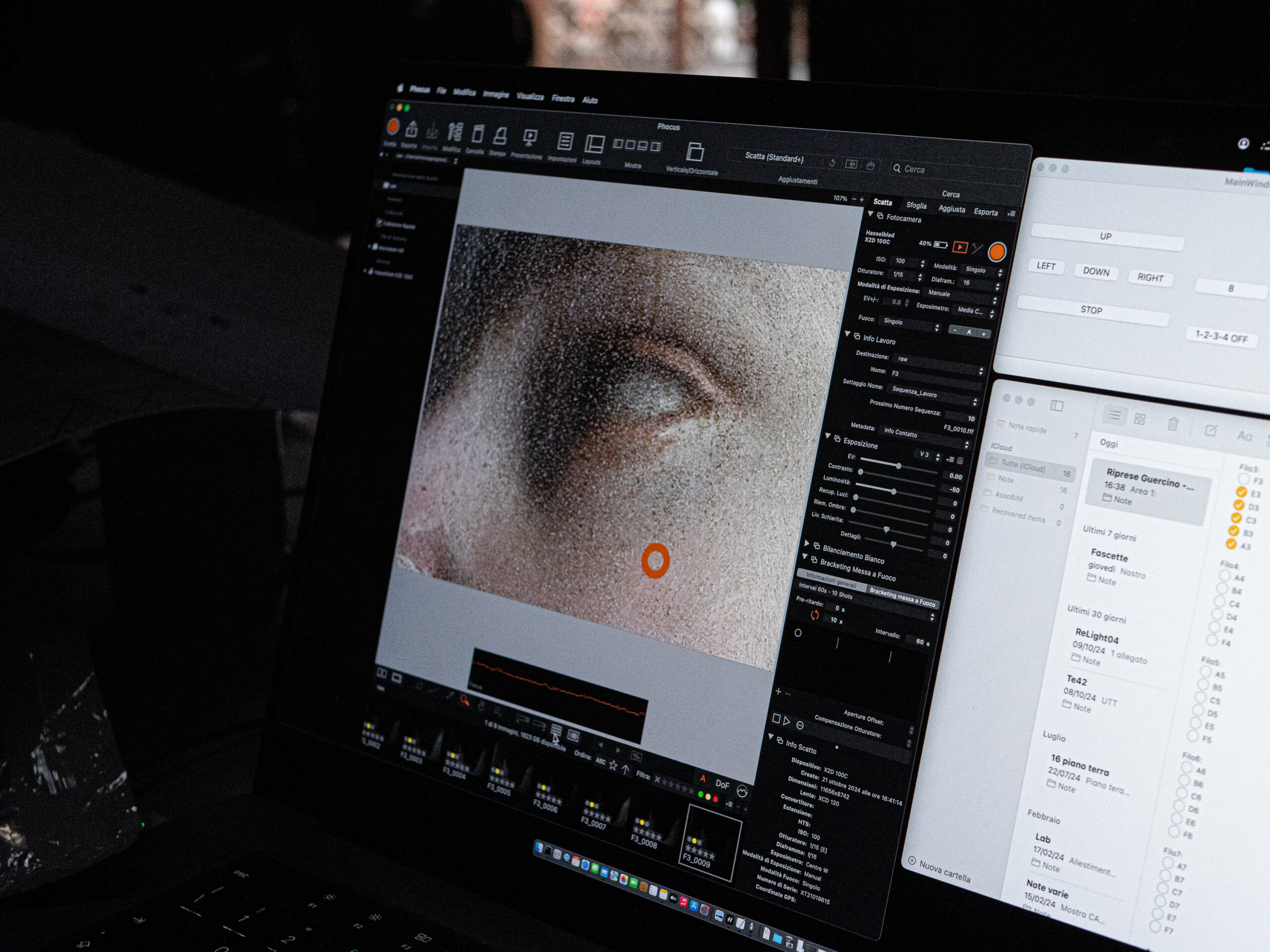Start the Presentazione slideshow icon
Screen dimensions: 1270x952
point(529,138)
